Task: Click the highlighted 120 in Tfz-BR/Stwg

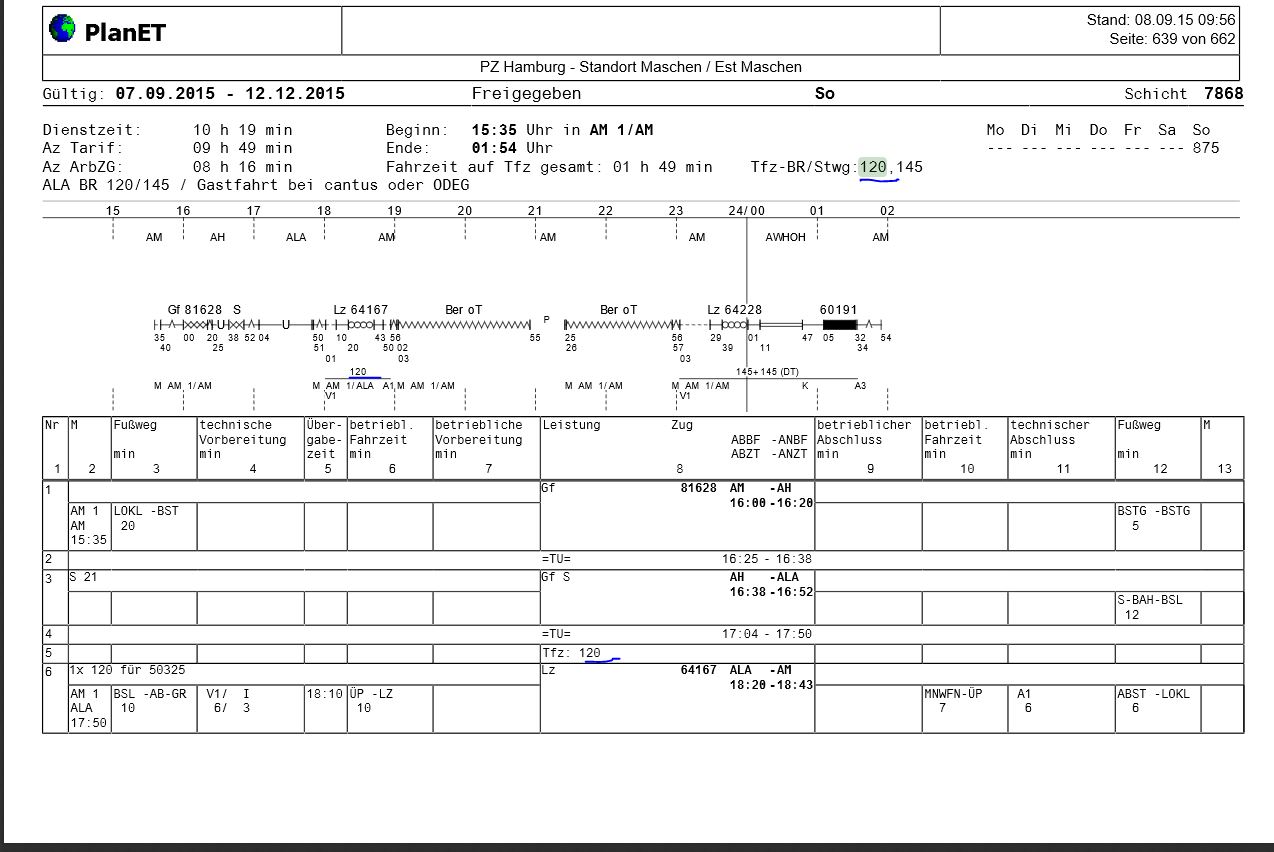Action: (x=873, y=167)
